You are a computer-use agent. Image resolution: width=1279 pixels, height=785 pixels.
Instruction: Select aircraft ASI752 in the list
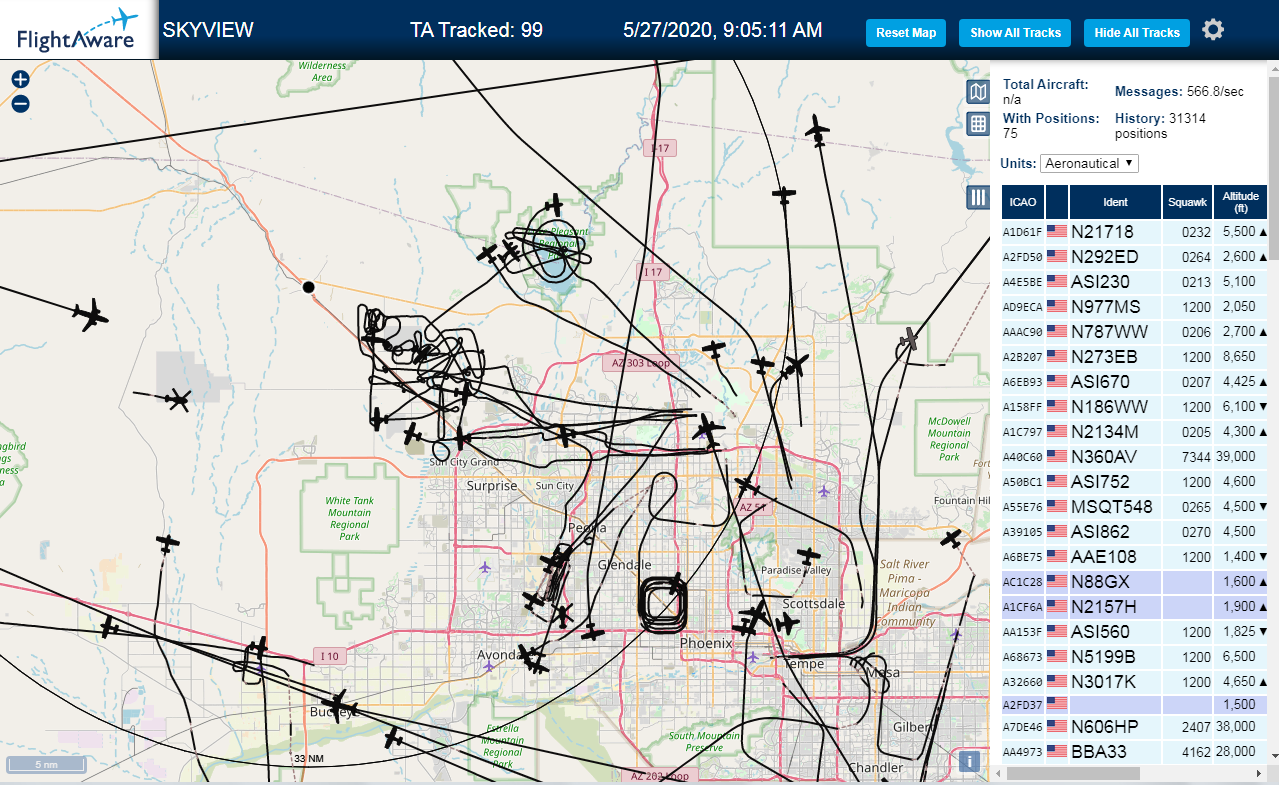1135,482
